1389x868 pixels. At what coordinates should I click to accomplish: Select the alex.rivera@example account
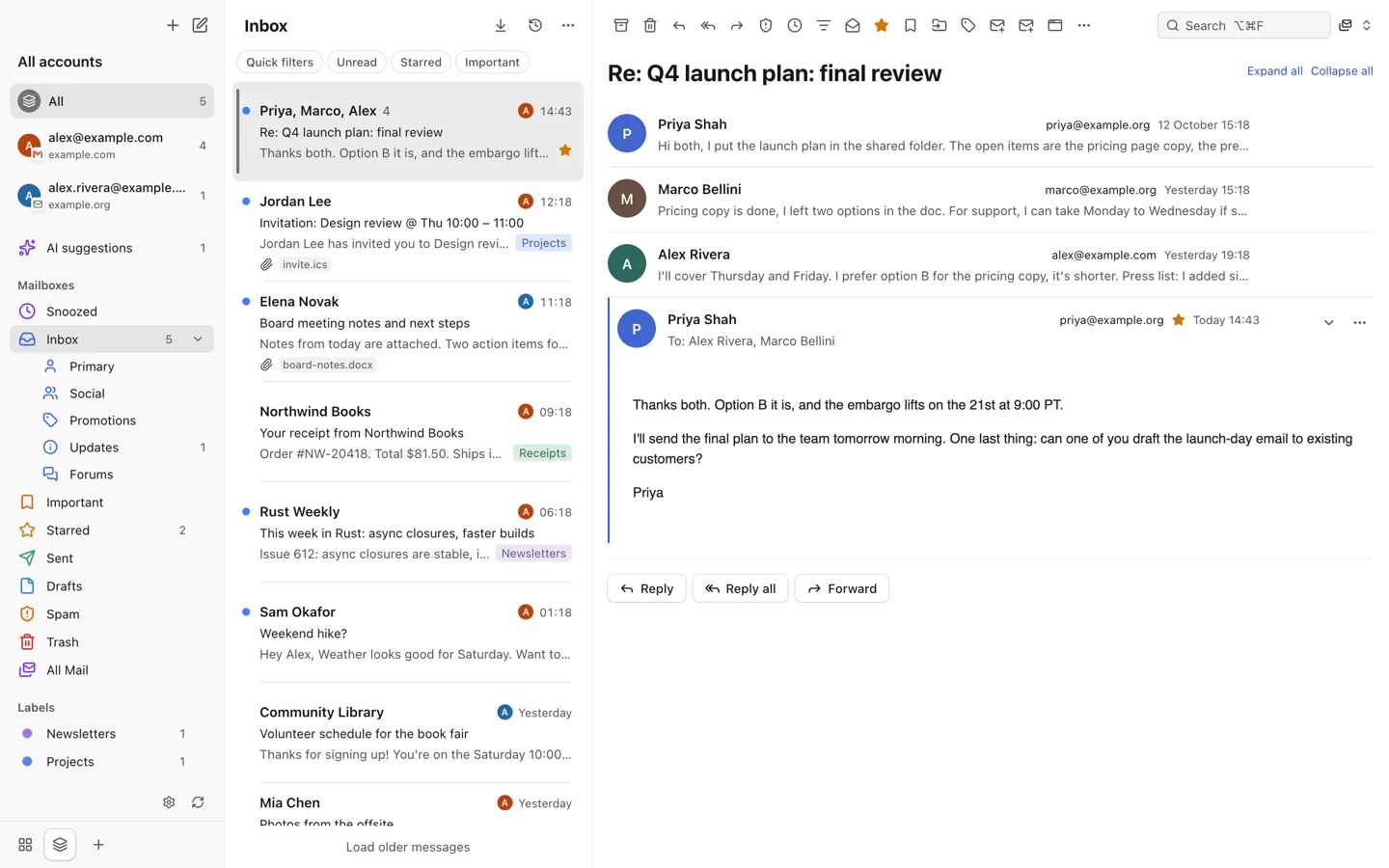(x=112, y=196)
